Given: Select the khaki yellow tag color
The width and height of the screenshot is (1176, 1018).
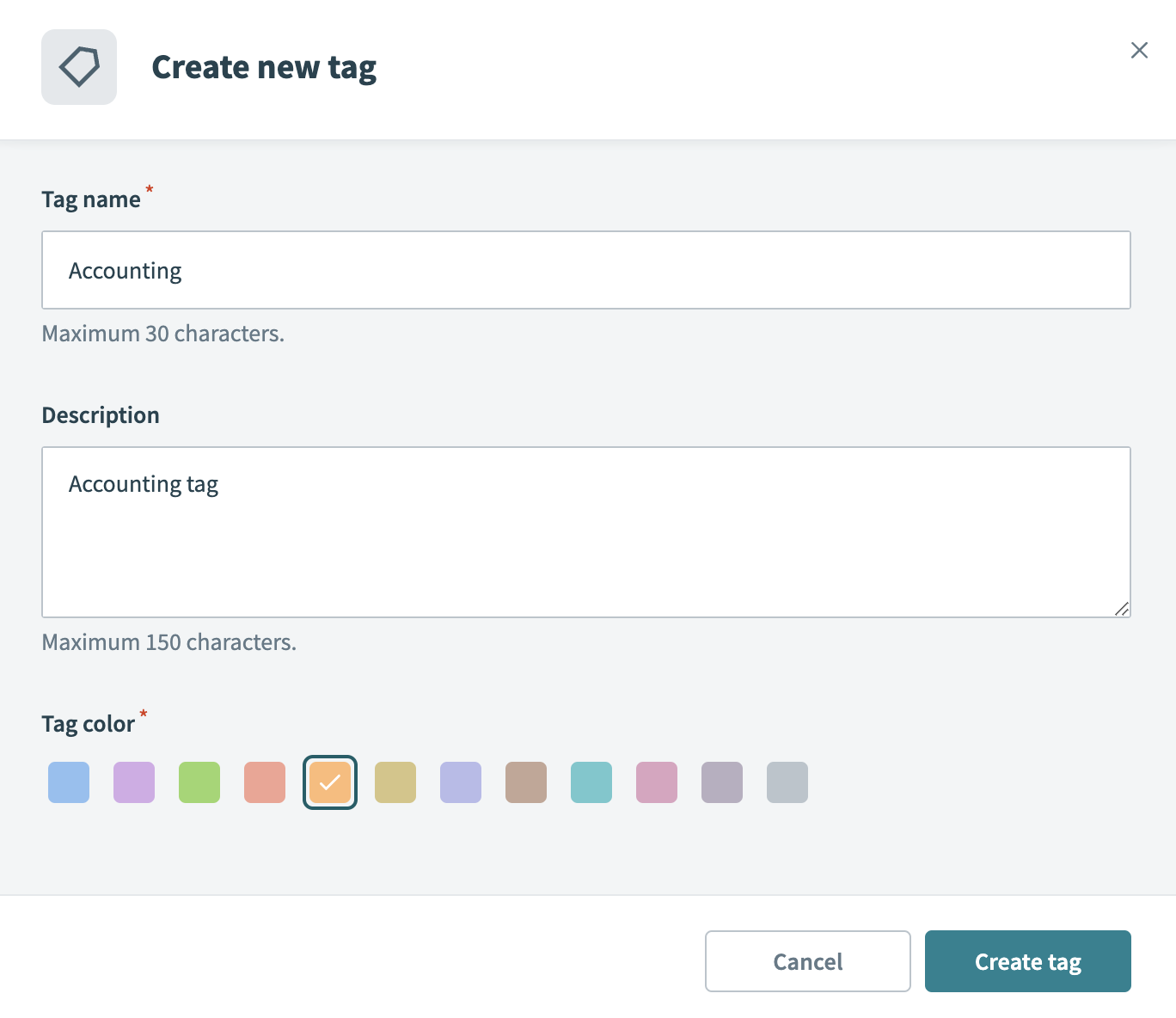Looking at the screenshot, I should coord(395,782).
